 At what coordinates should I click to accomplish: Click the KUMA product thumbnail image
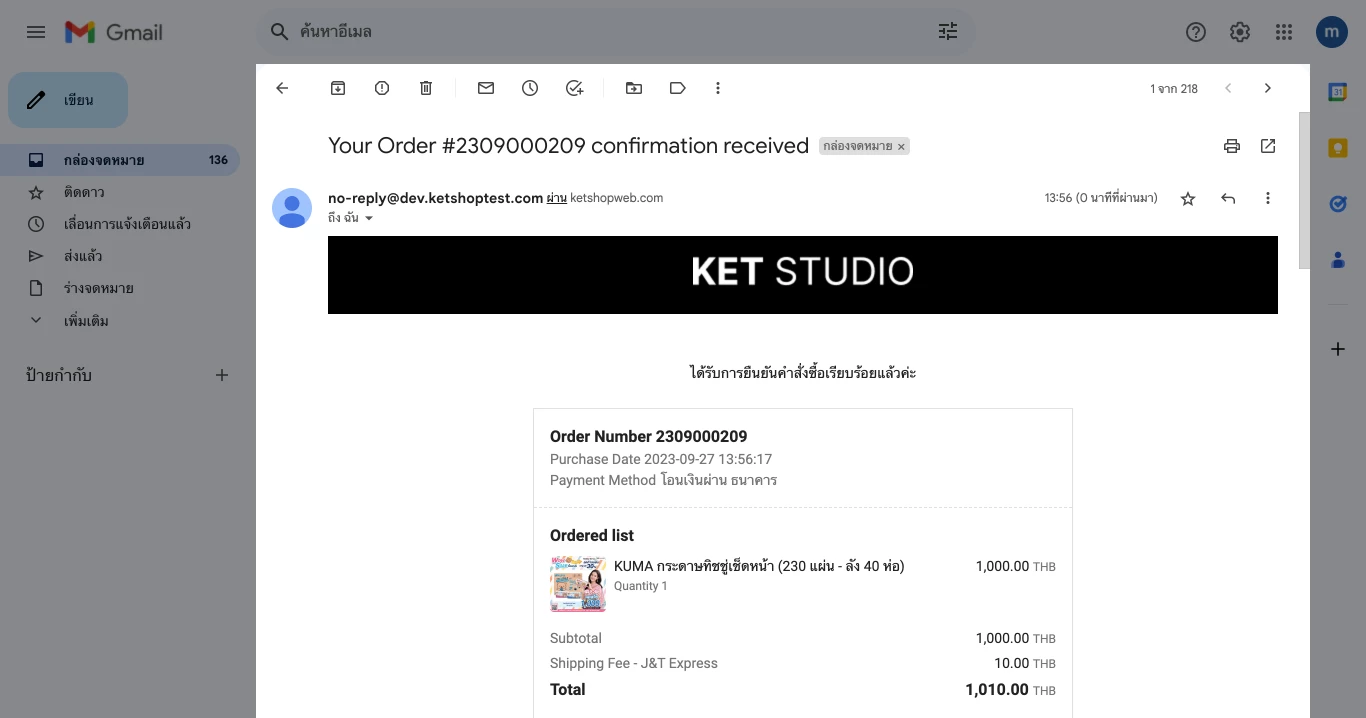(x=578, y=584)
